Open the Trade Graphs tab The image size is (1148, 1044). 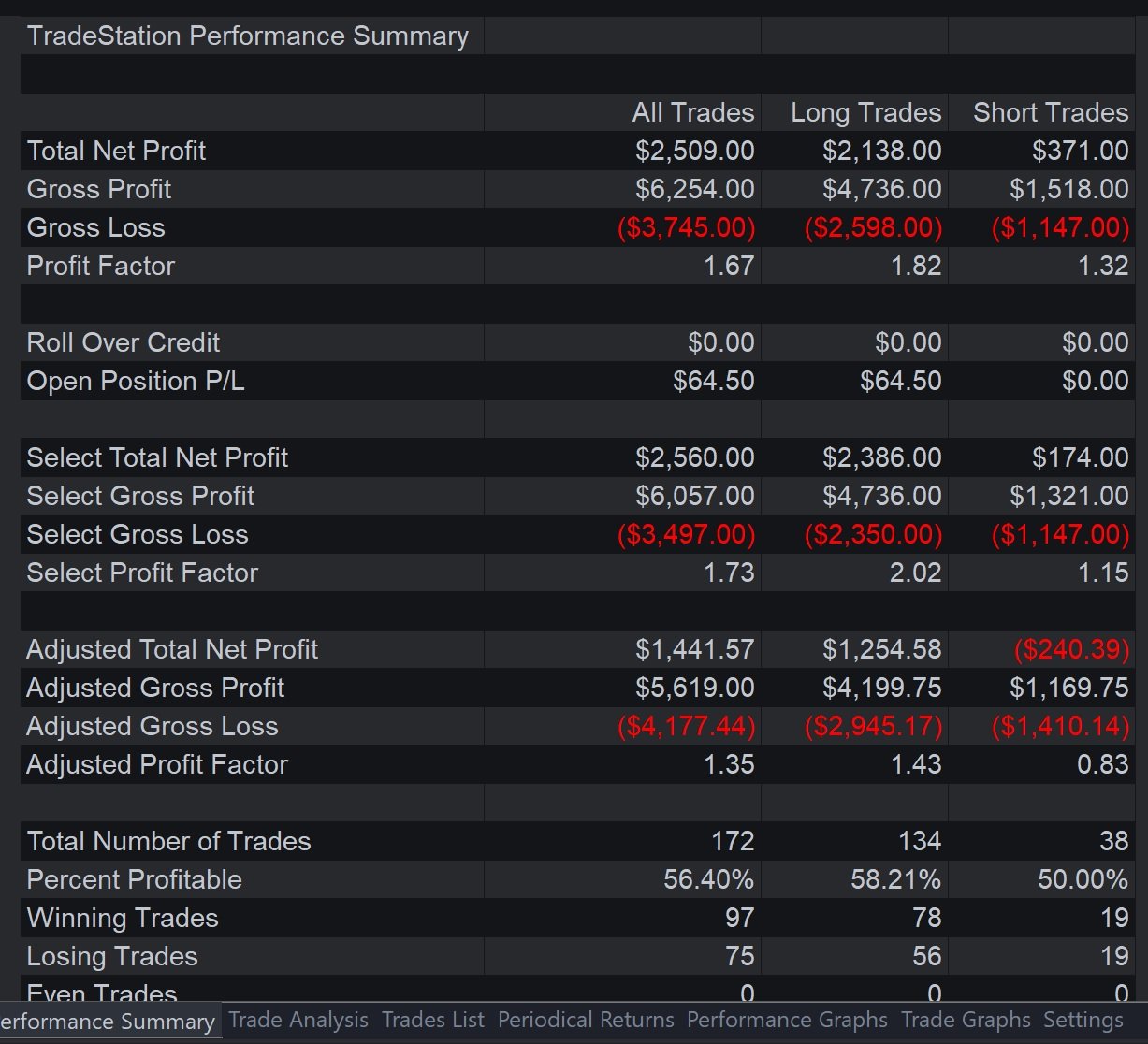966,1020
